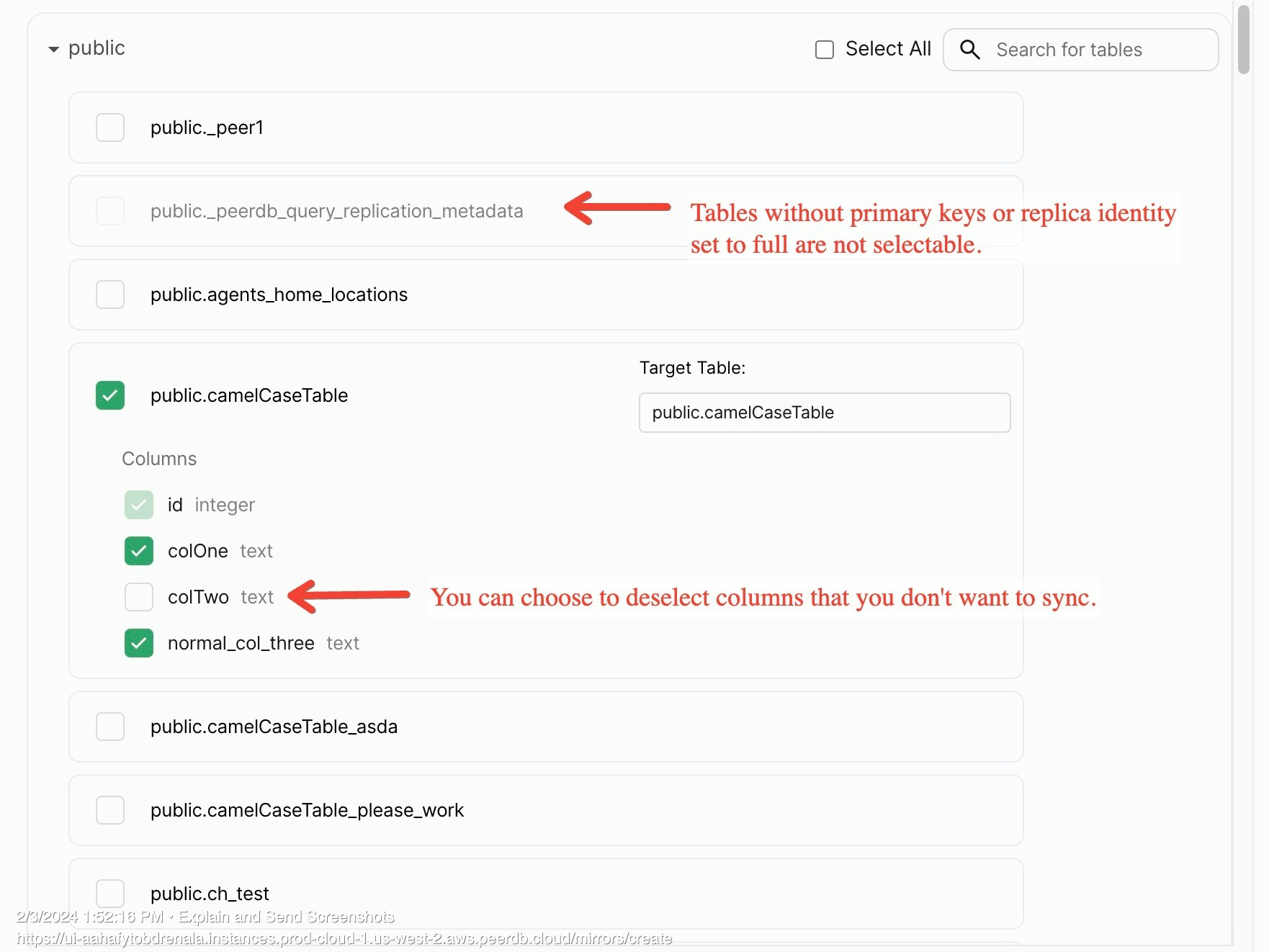This screenshot has width=1269, height=952.
Task: Uncheck the normal_col_three column
Action: click(139, 643)
